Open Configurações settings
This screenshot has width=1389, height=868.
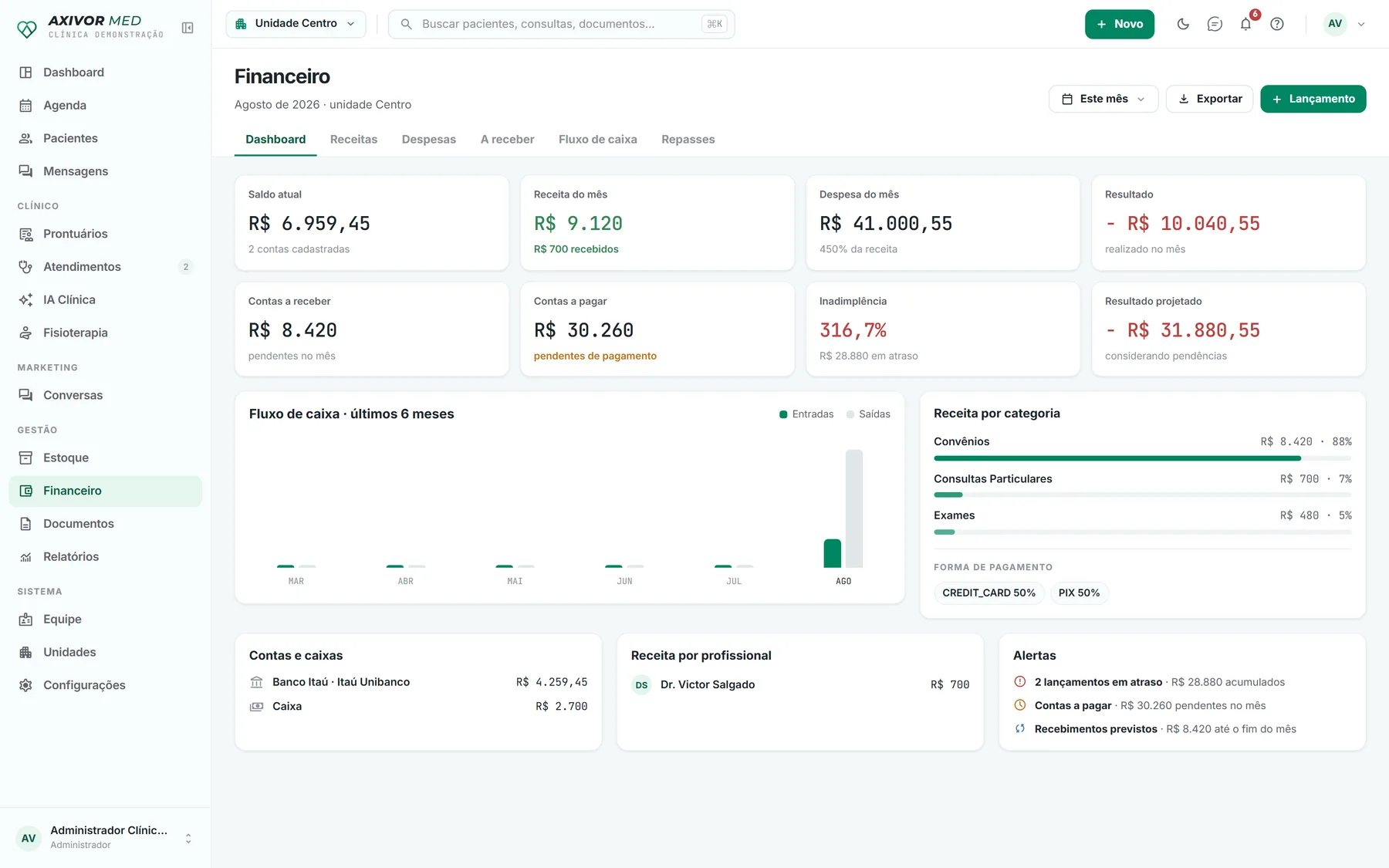pyautogui.click(x=105, y=685)
